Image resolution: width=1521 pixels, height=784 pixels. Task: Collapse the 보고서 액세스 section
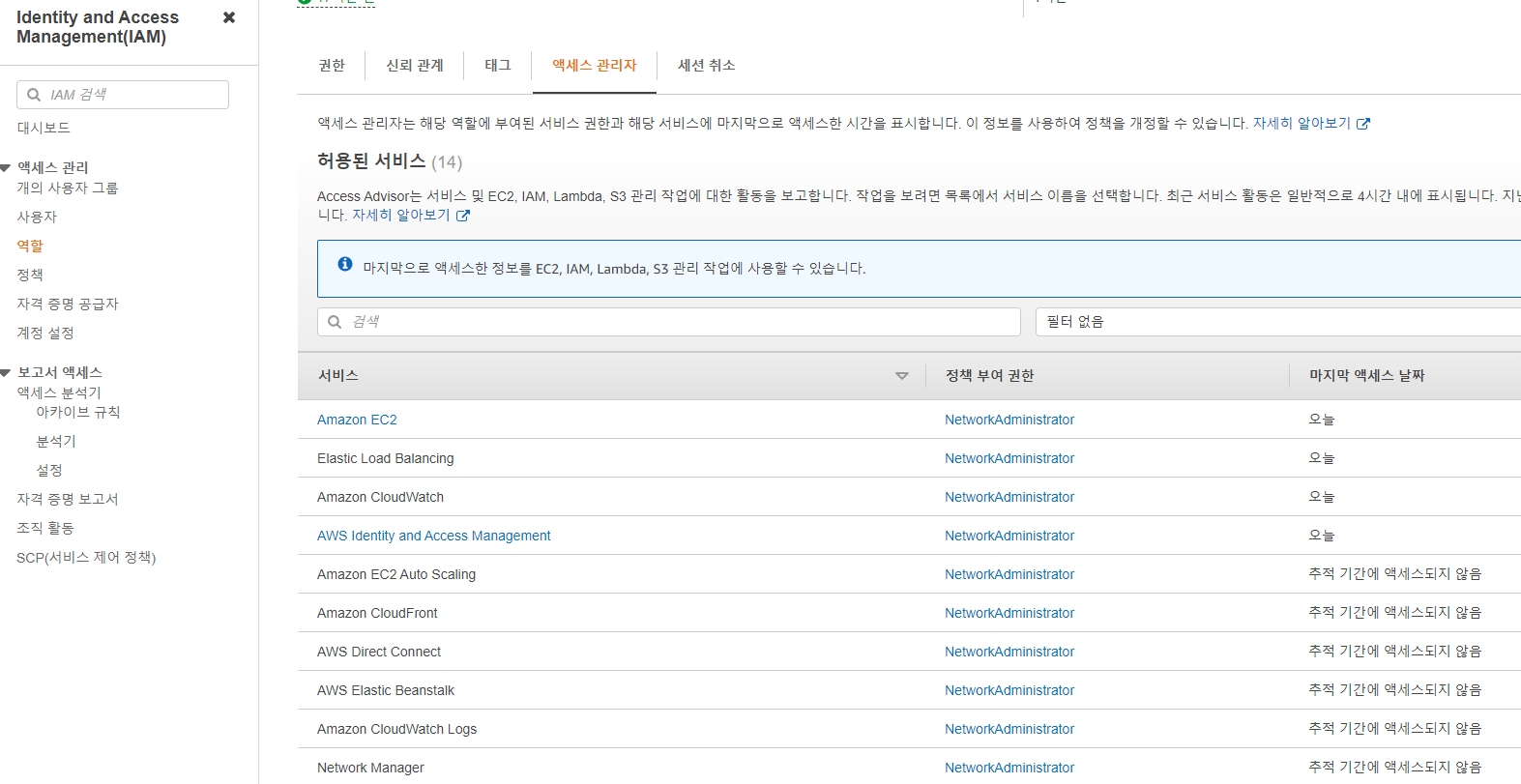coord(6,373)
